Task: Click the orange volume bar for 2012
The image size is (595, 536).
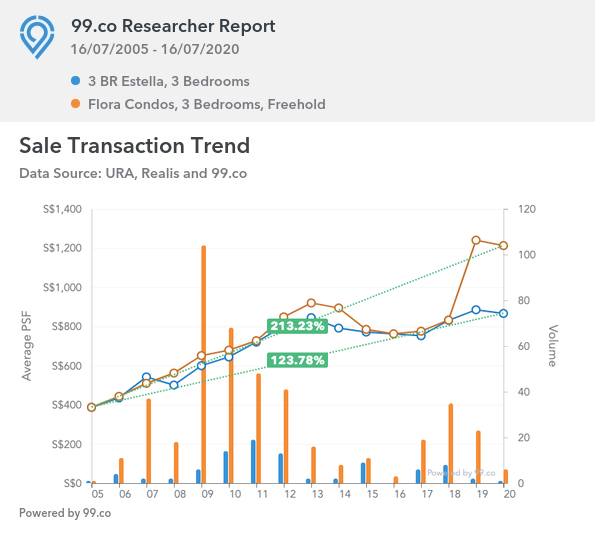Action: pos(286,437)
